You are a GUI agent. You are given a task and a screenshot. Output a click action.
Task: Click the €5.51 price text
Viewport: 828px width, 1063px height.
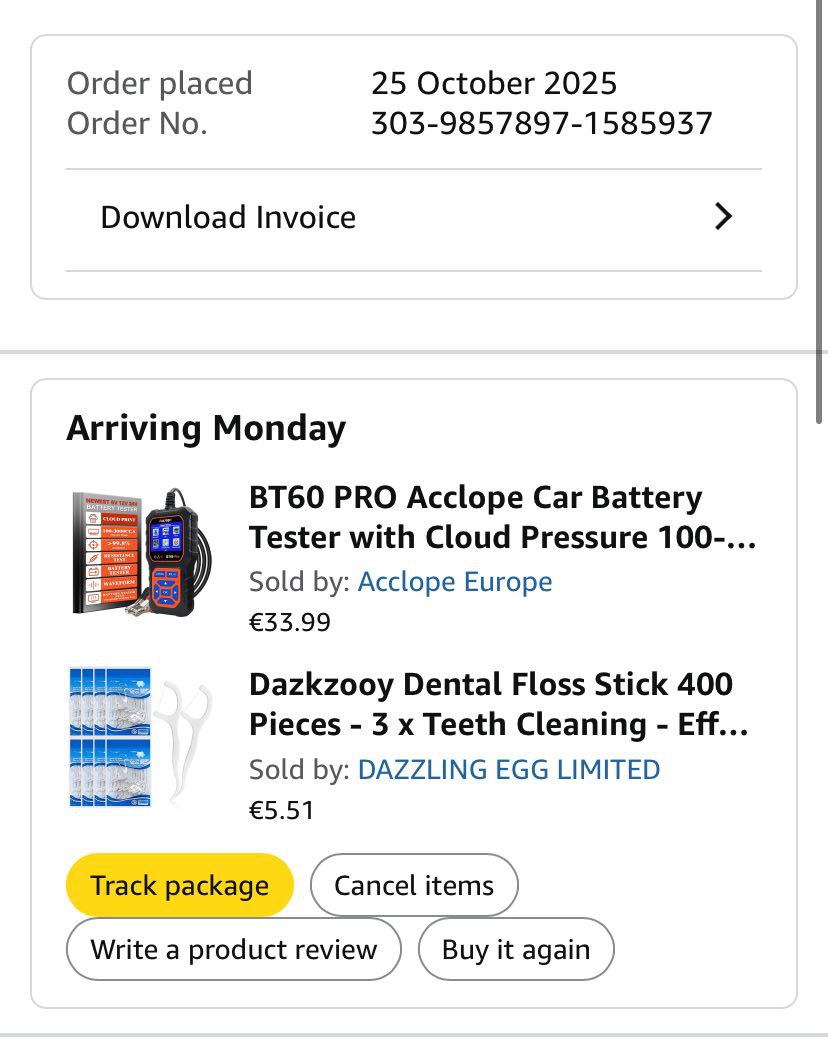pos(282,809)
